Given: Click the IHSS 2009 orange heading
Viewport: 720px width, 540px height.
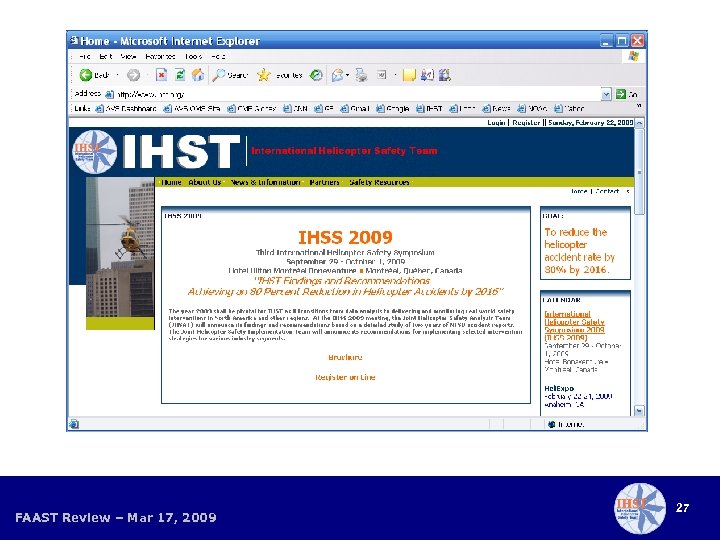Looking at the screenshot, I should click(x=345, y=237).
